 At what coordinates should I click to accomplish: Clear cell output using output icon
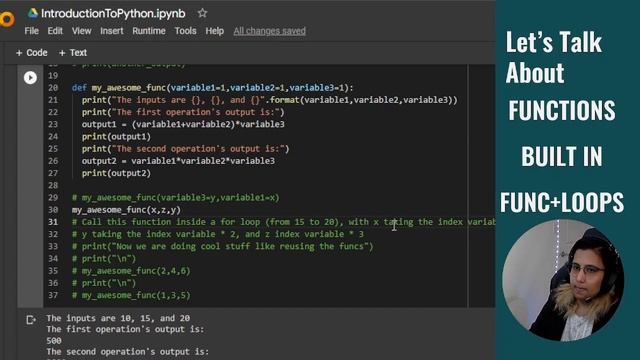(31, 320)
